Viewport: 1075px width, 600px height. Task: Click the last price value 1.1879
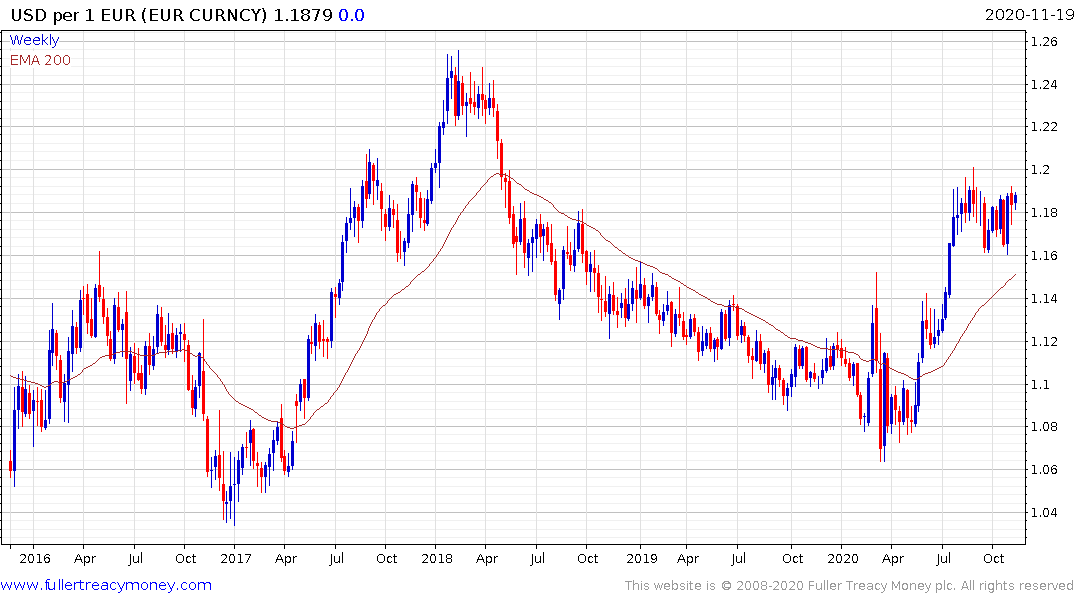tap(303, 15)
